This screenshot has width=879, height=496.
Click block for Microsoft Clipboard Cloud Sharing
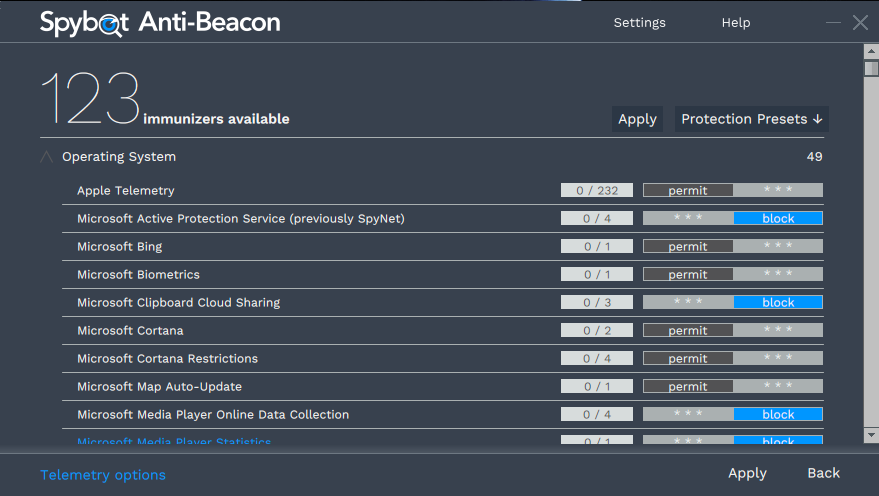(x=778, y=302)
